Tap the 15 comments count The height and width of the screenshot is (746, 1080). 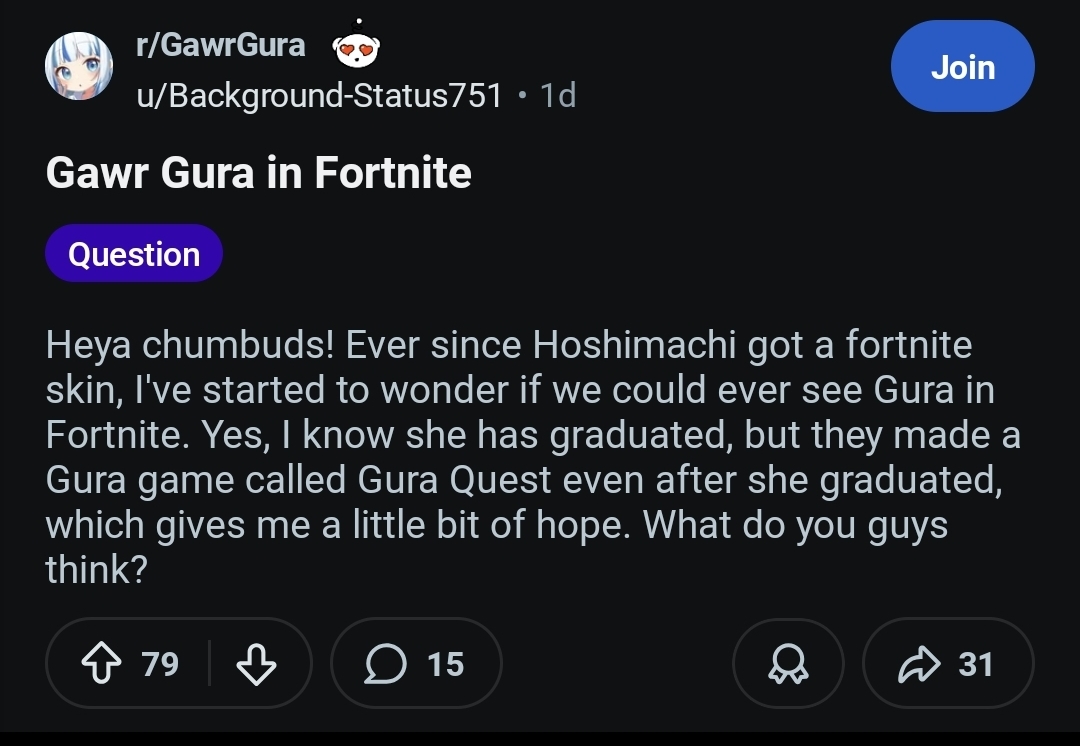coord(445,664)
